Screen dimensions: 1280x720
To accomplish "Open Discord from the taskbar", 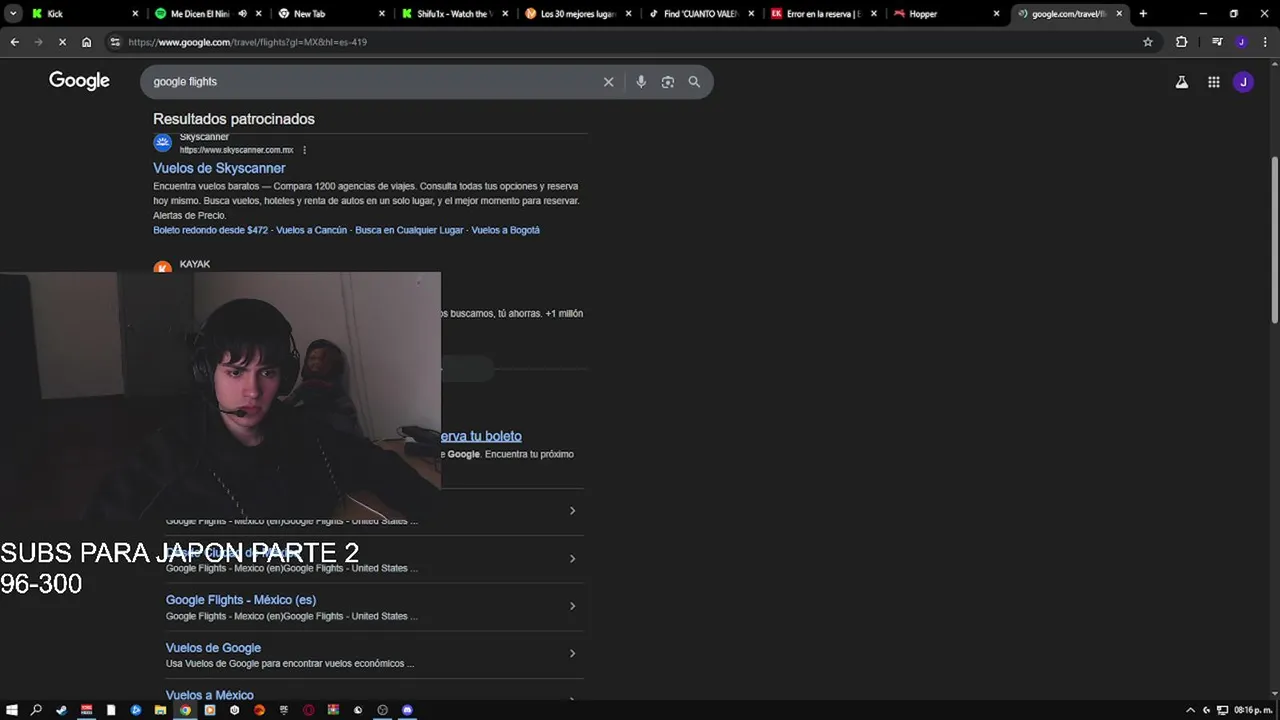I will tap(407, 710).
